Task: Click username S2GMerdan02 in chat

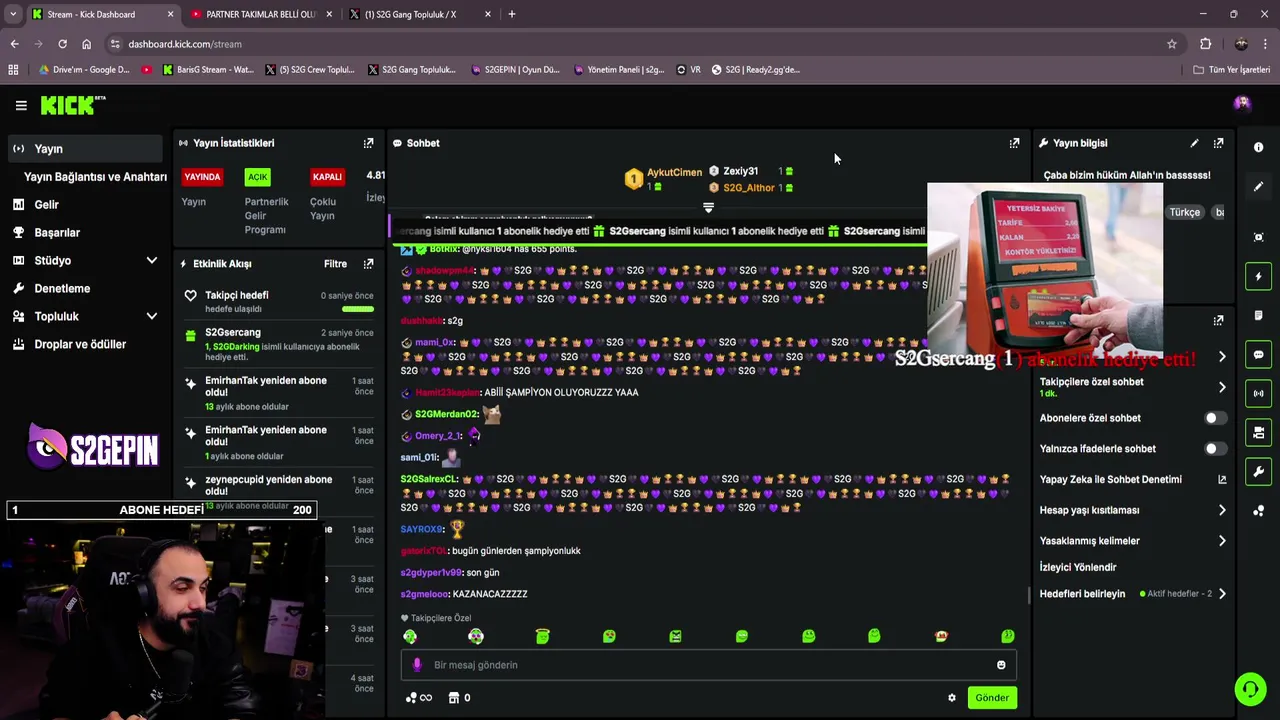Action: point(446,414)
